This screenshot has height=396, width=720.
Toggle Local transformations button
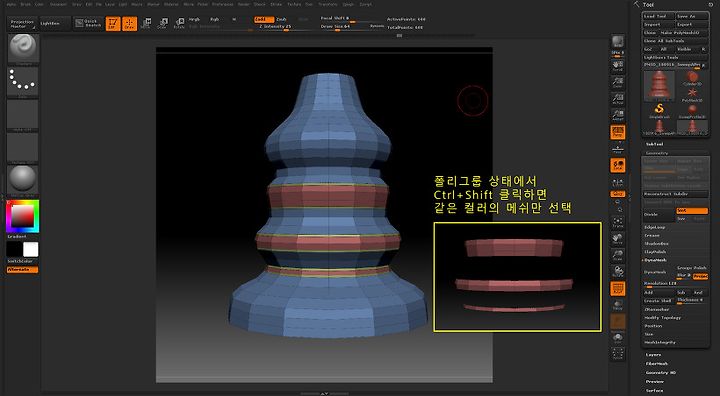618,165
